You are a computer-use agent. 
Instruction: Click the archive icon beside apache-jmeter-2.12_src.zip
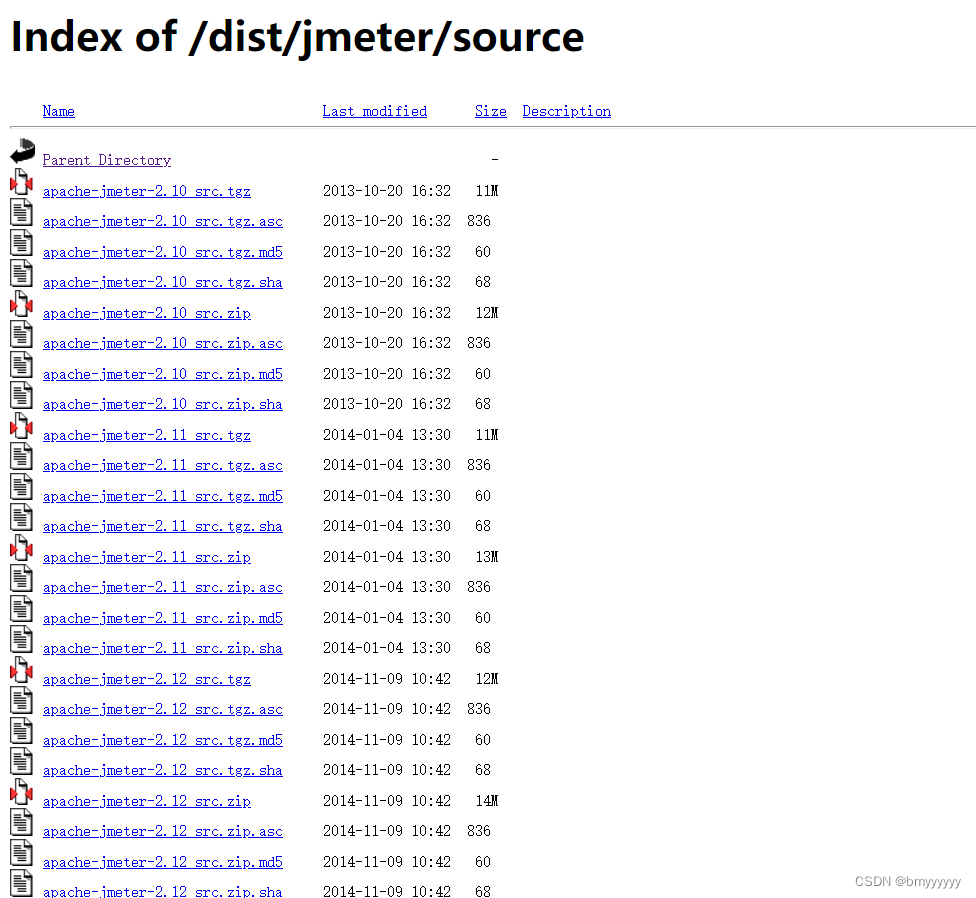21,791
